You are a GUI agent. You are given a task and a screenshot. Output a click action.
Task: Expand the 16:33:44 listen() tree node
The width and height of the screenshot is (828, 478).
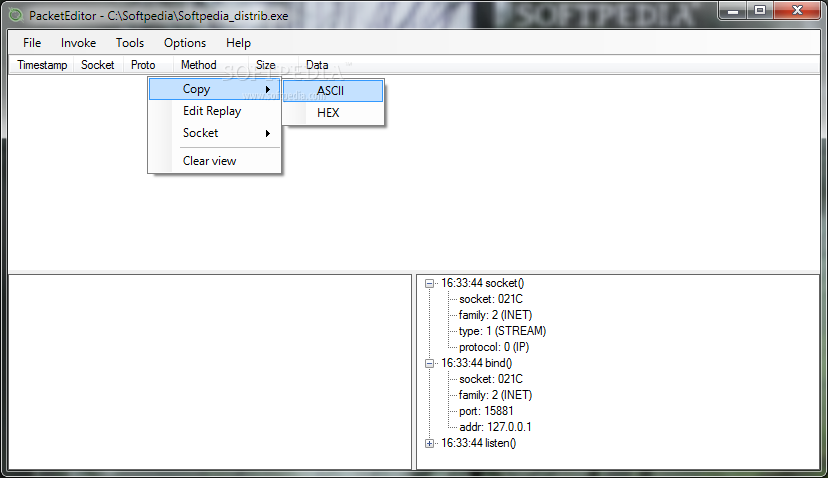click(x=429, y=444)
